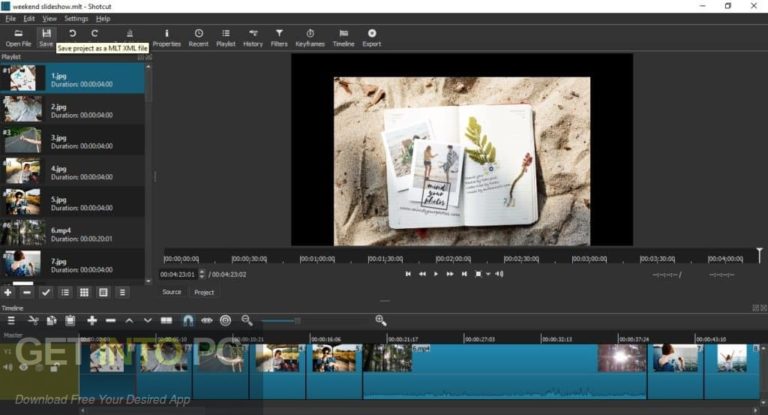The width and height of the screenshot is (768, 415).
Task: Append clip to timeline with plus icon
Action: point(92,320)
